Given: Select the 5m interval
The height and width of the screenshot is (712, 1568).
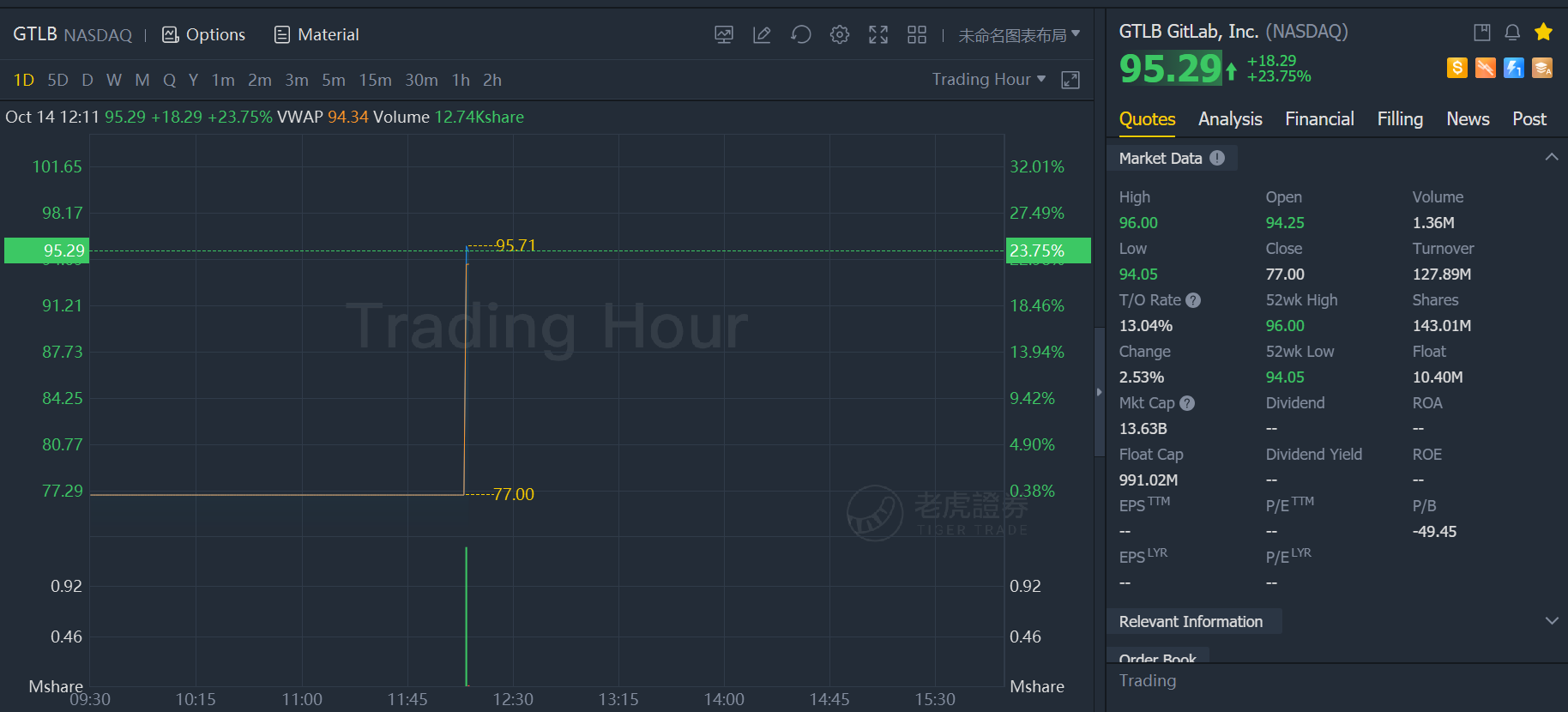Looking at the screenshot, I should click(x=334, y=80).
